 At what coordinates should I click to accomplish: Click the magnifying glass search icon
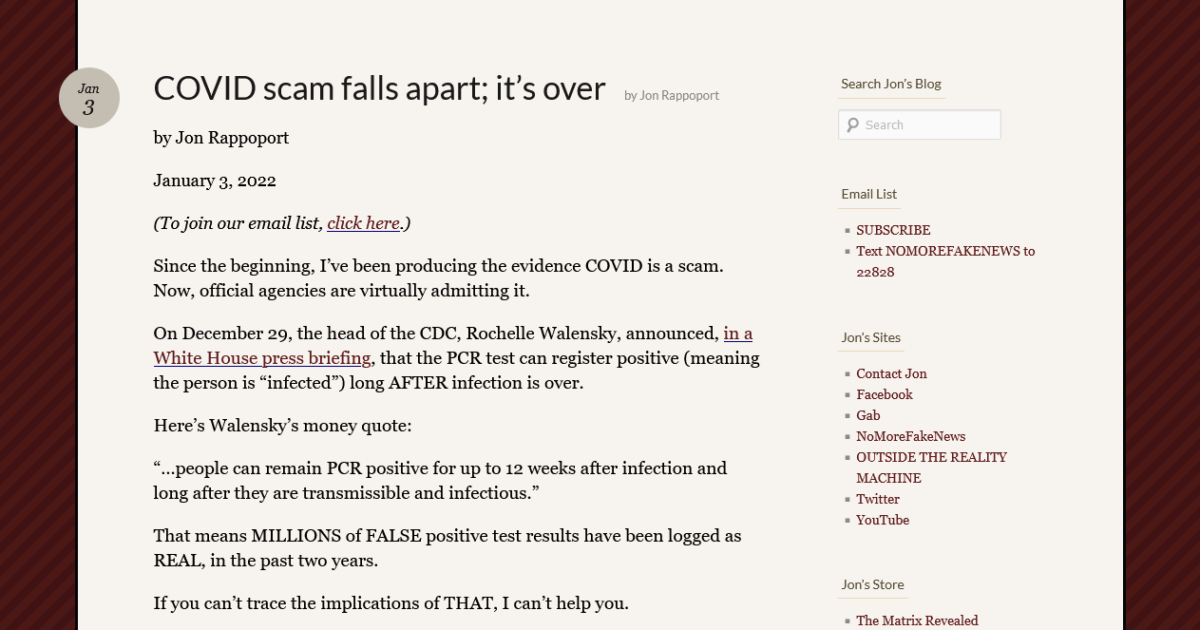(851, 124)
